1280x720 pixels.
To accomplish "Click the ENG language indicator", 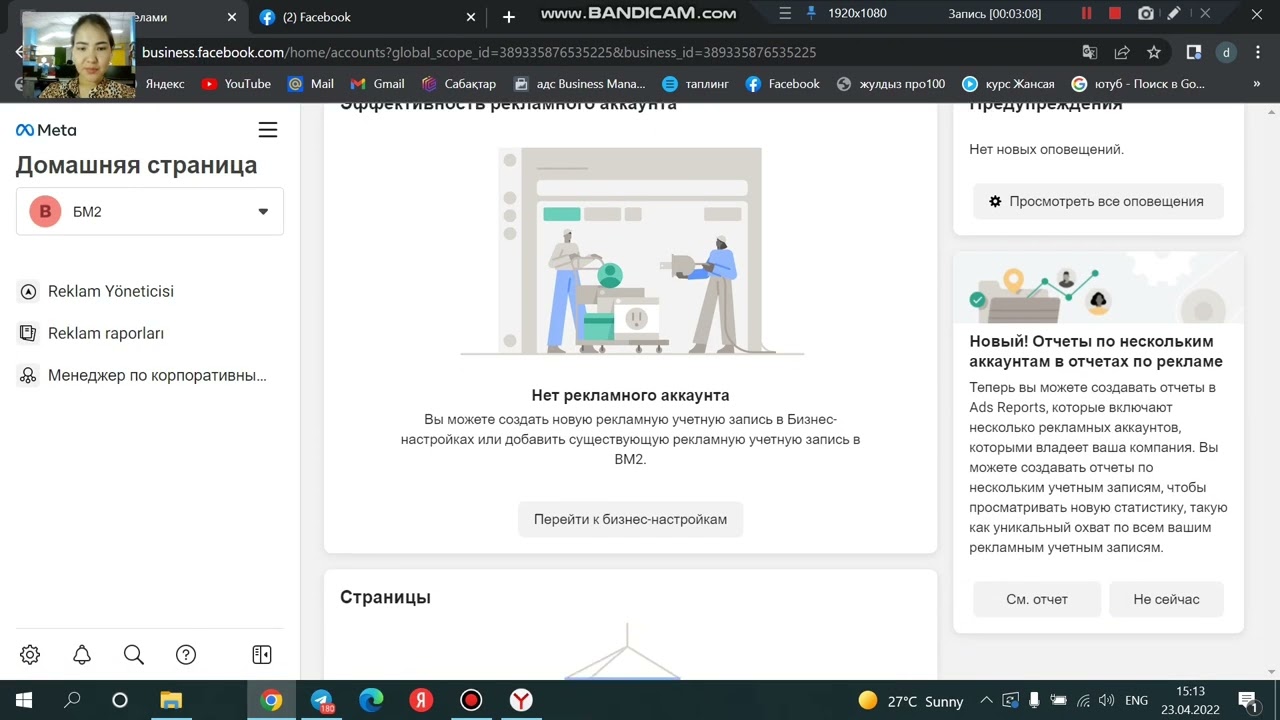I will (1136, 701).
